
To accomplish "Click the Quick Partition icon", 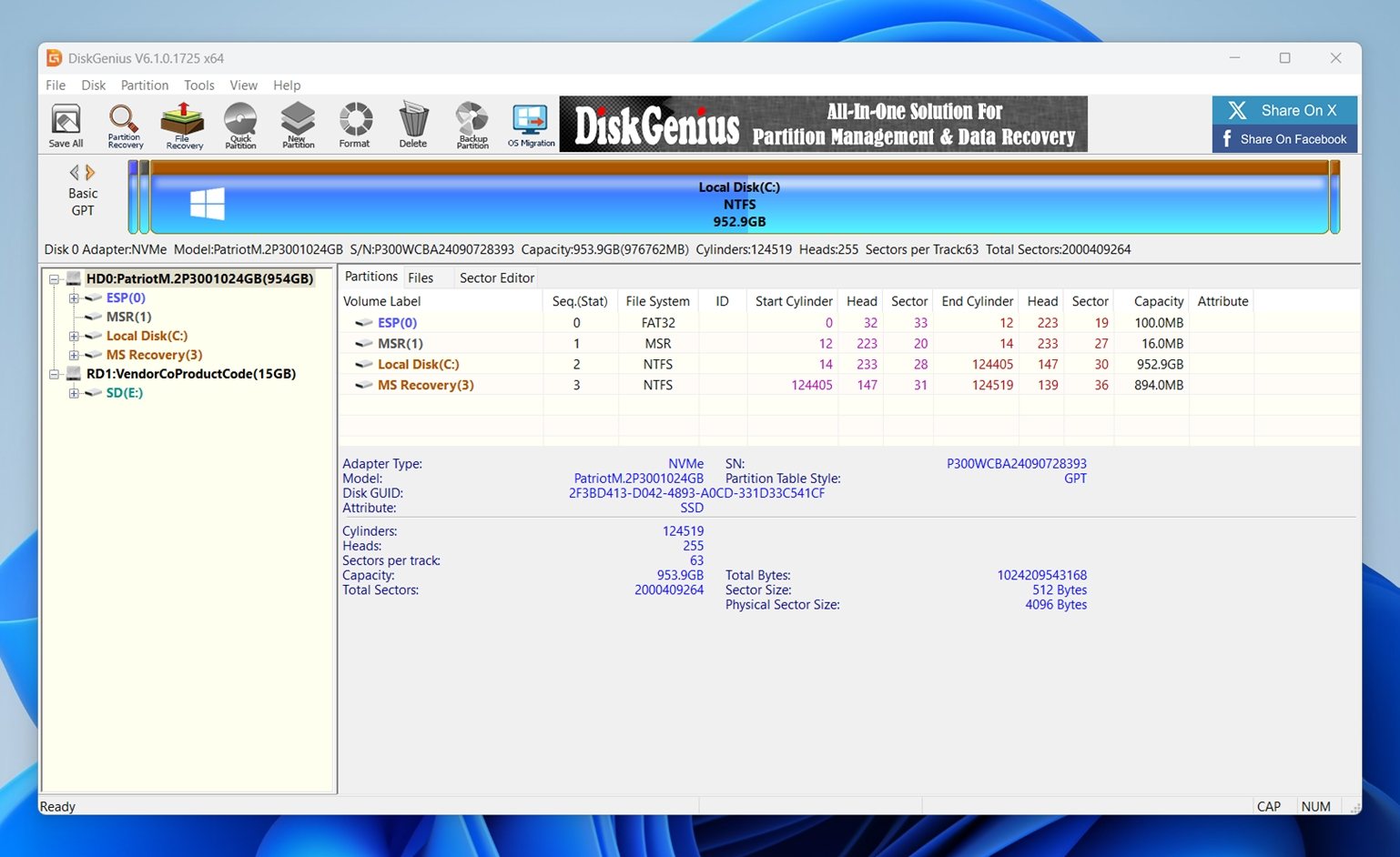I will 239,125.
